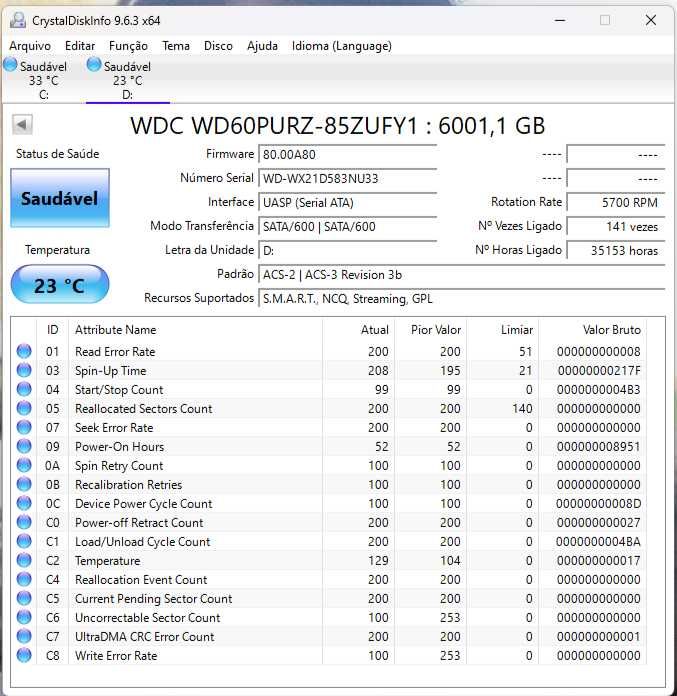This screenshot has height=696, width=677.
Task: Click the Nº Horas Ligado value 35153 horas
Action: pos(616,250)
